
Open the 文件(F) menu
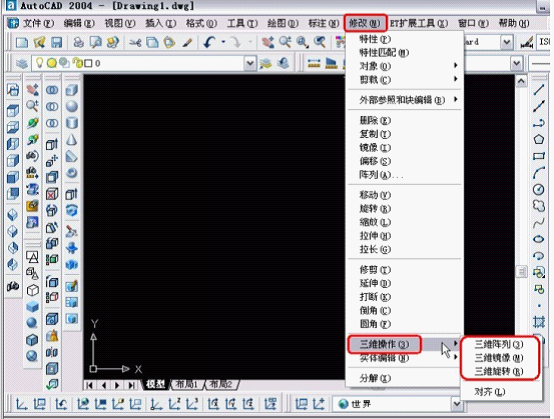pos(38,23)
